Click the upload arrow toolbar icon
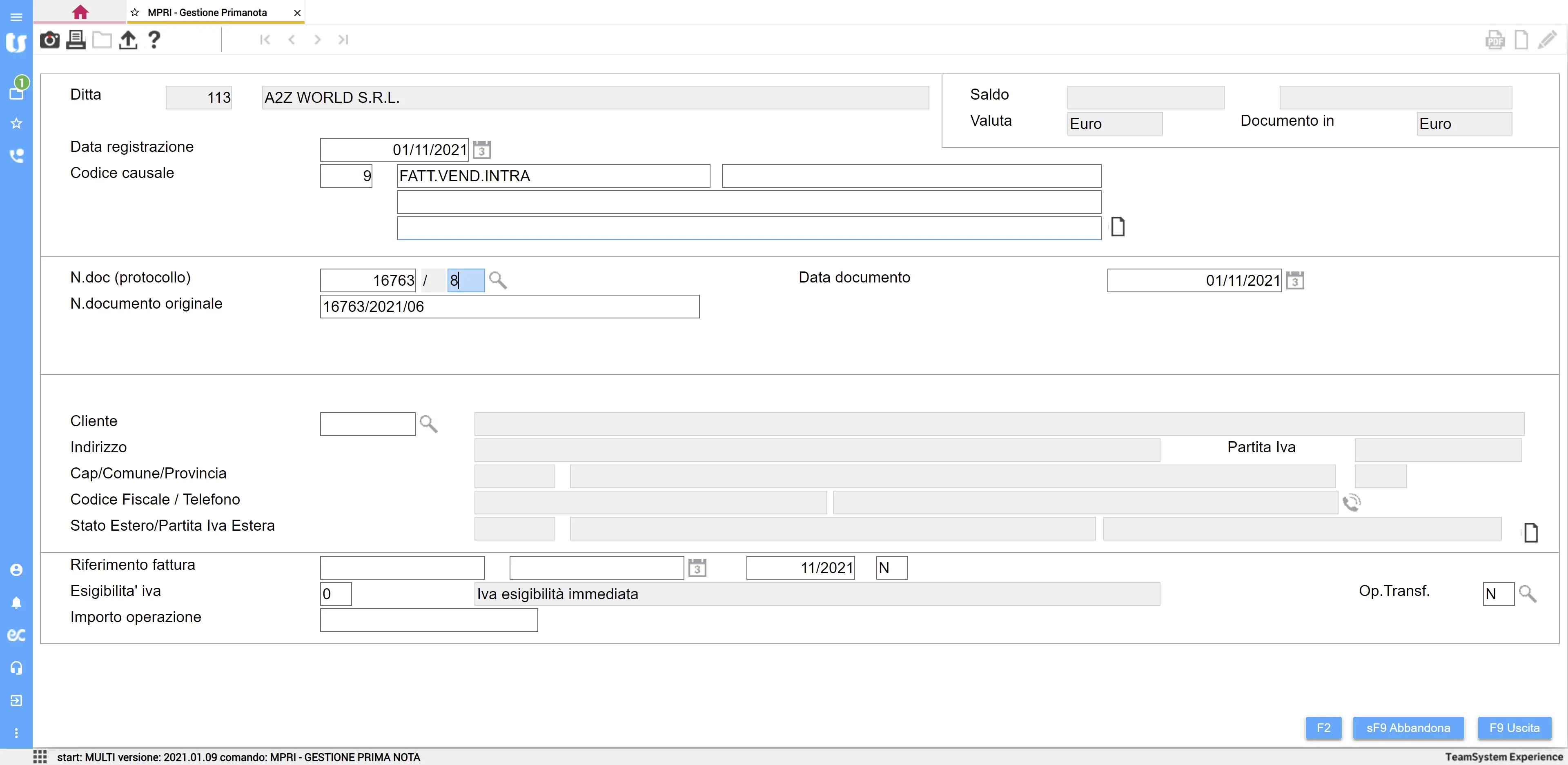The height and width of the screenshot is (765, 1568). pos(128,40)
